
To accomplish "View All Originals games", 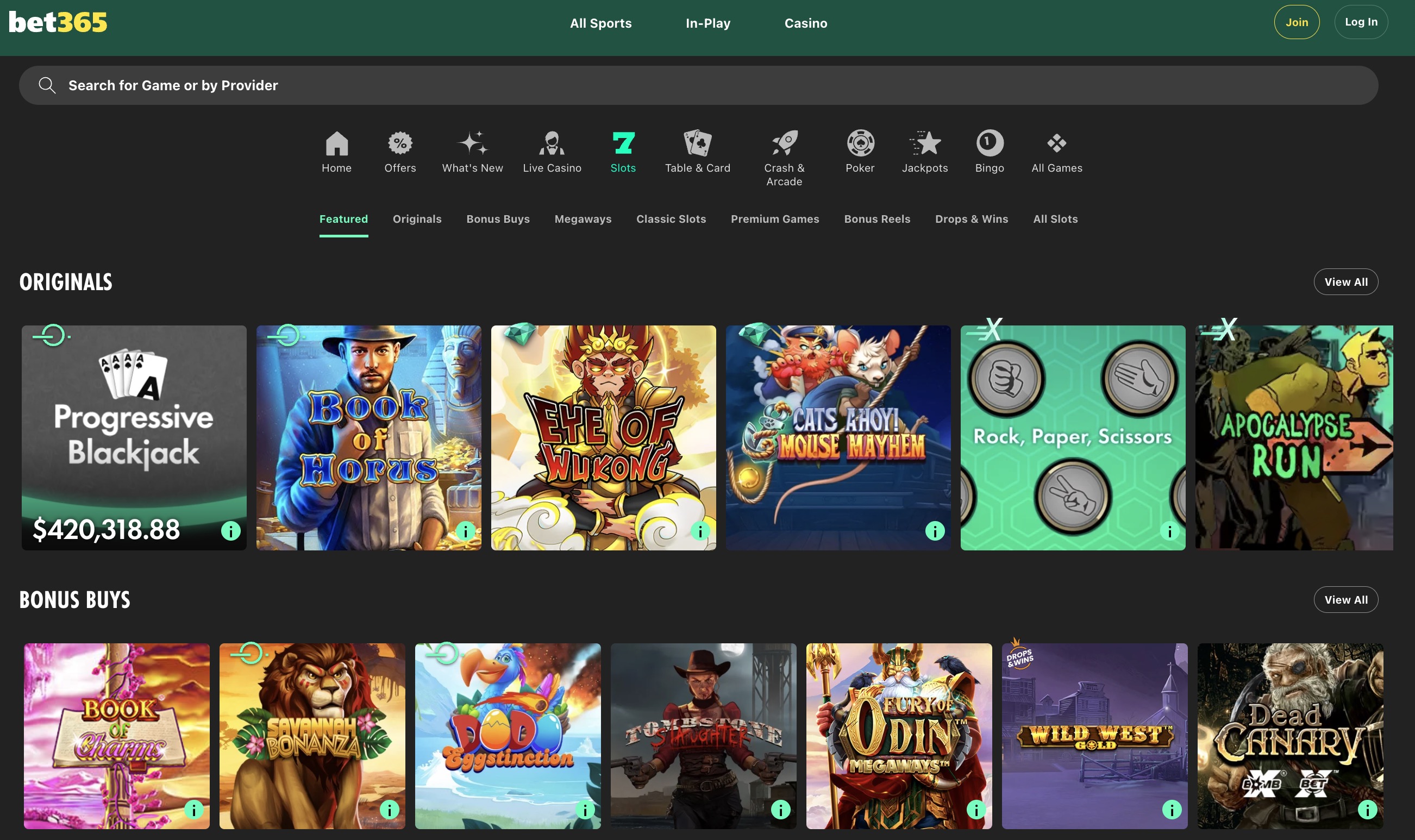I will tap(1346, 282).
